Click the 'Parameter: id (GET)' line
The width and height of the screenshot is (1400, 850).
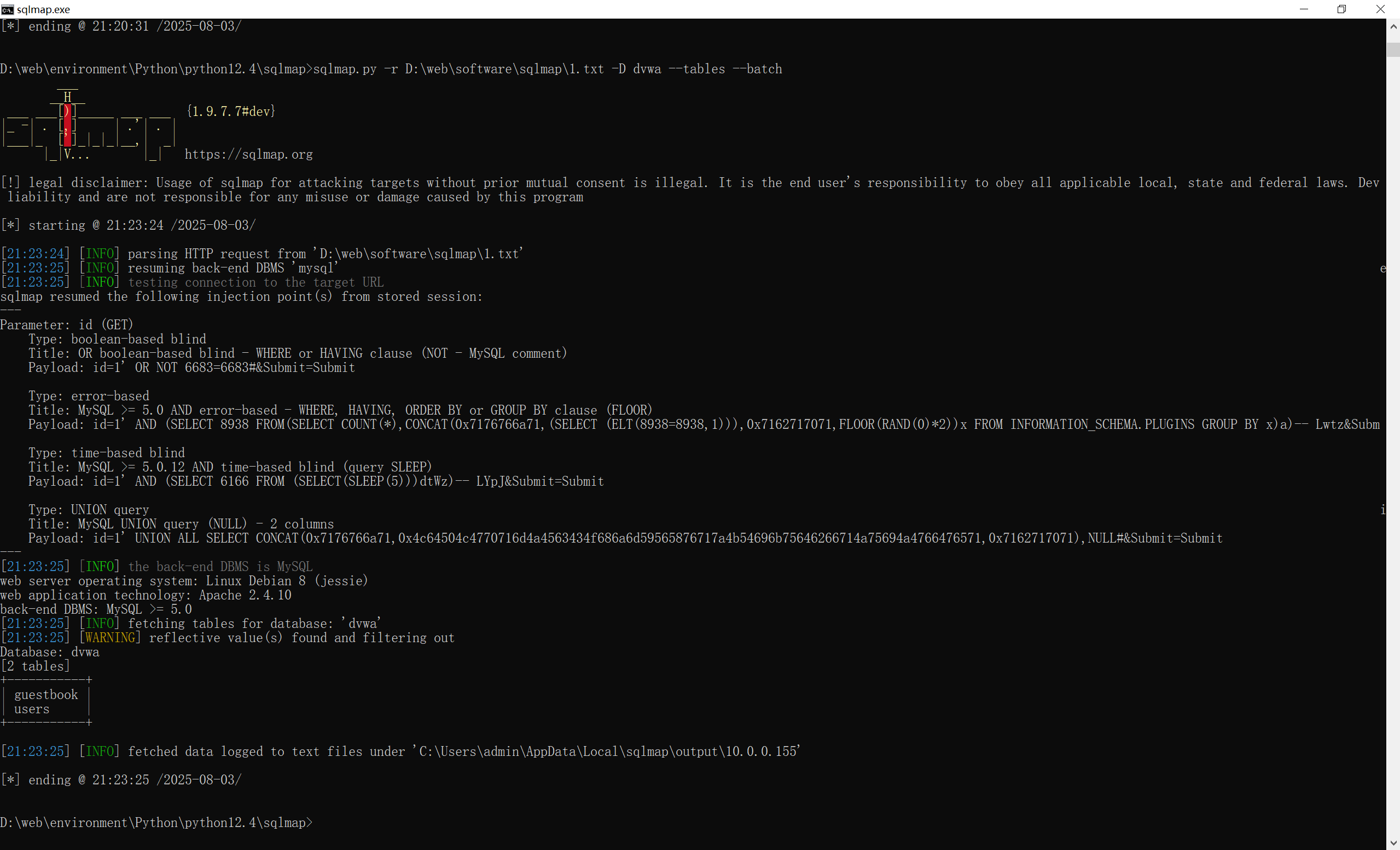[x=67, y=325]
